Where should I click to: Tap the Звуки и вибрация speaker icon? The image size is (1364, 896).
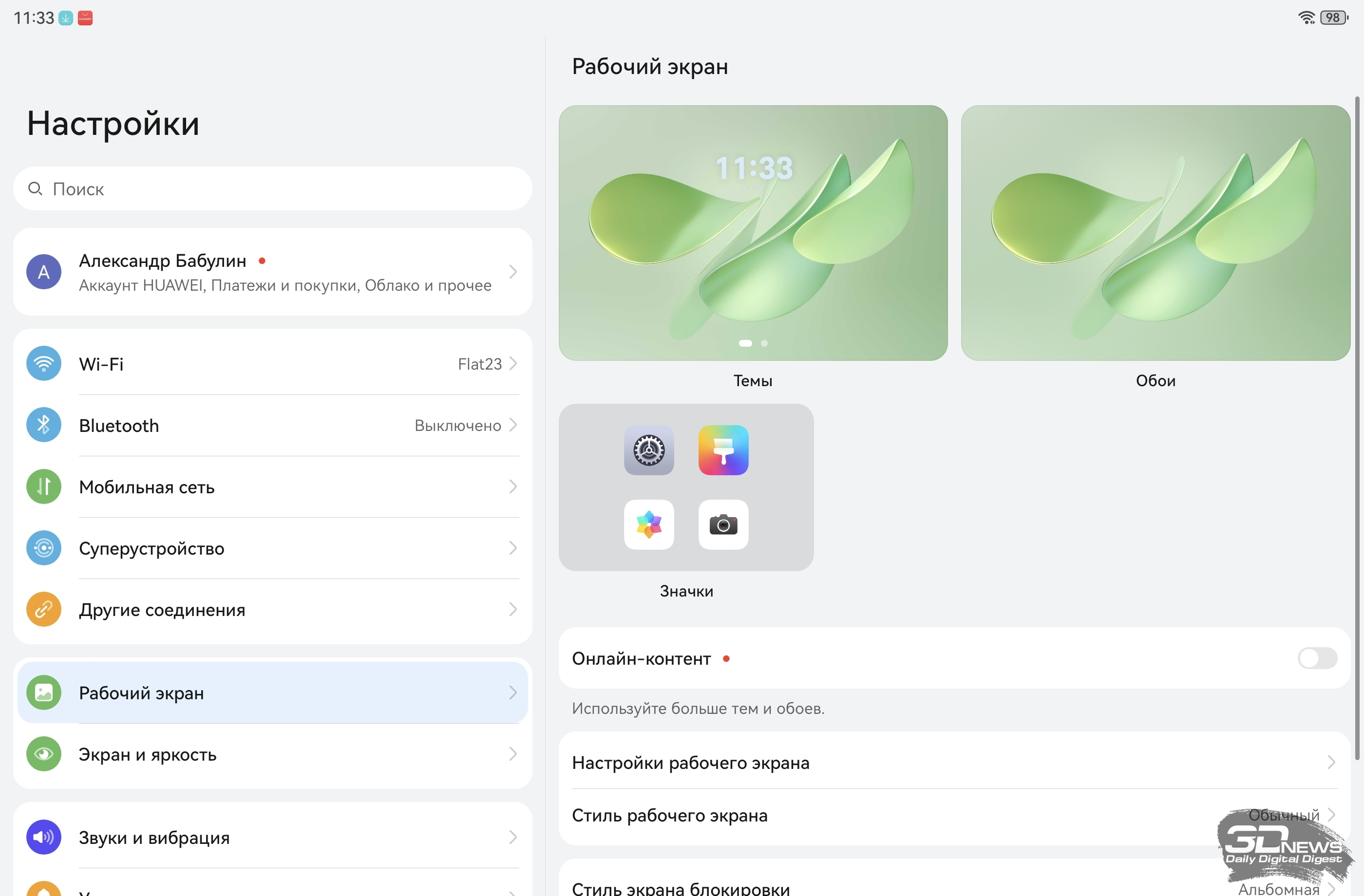pyautogui.click(x=43, y=837)
